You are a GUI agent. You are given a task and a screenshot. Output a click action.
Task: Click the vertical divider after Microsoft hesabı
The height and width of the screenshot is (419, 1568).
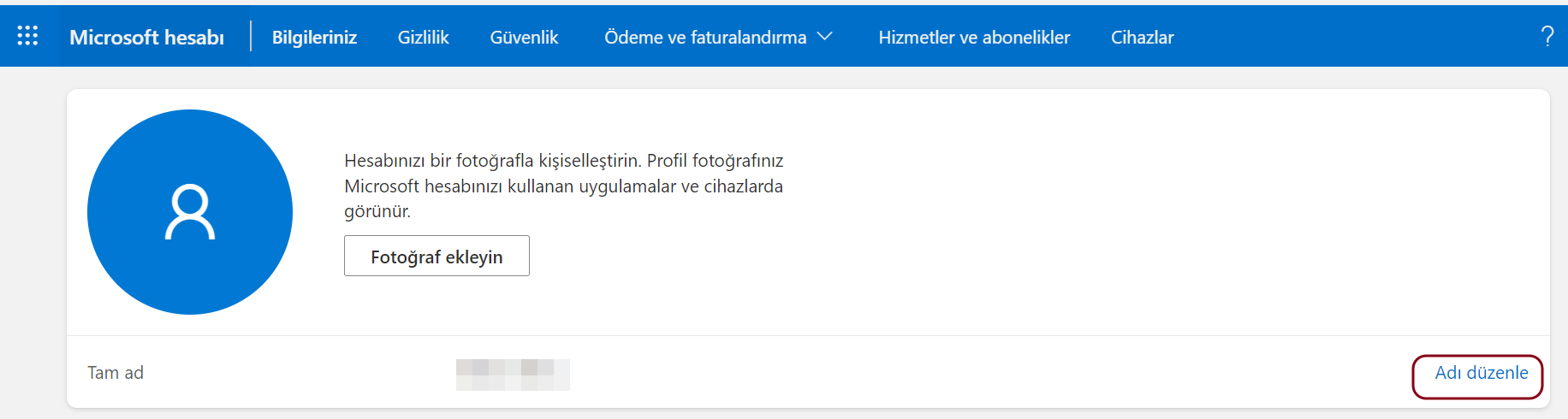(251, 36)
